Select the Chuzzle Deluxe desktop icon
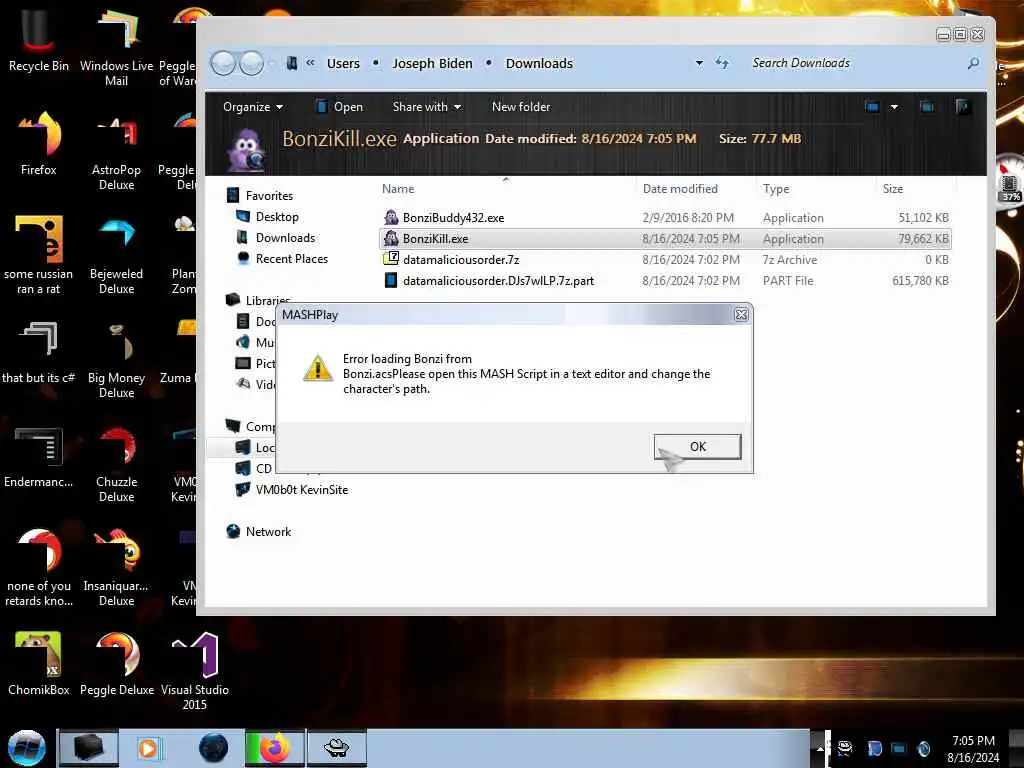1024x768 pixels. coord(116,464)
